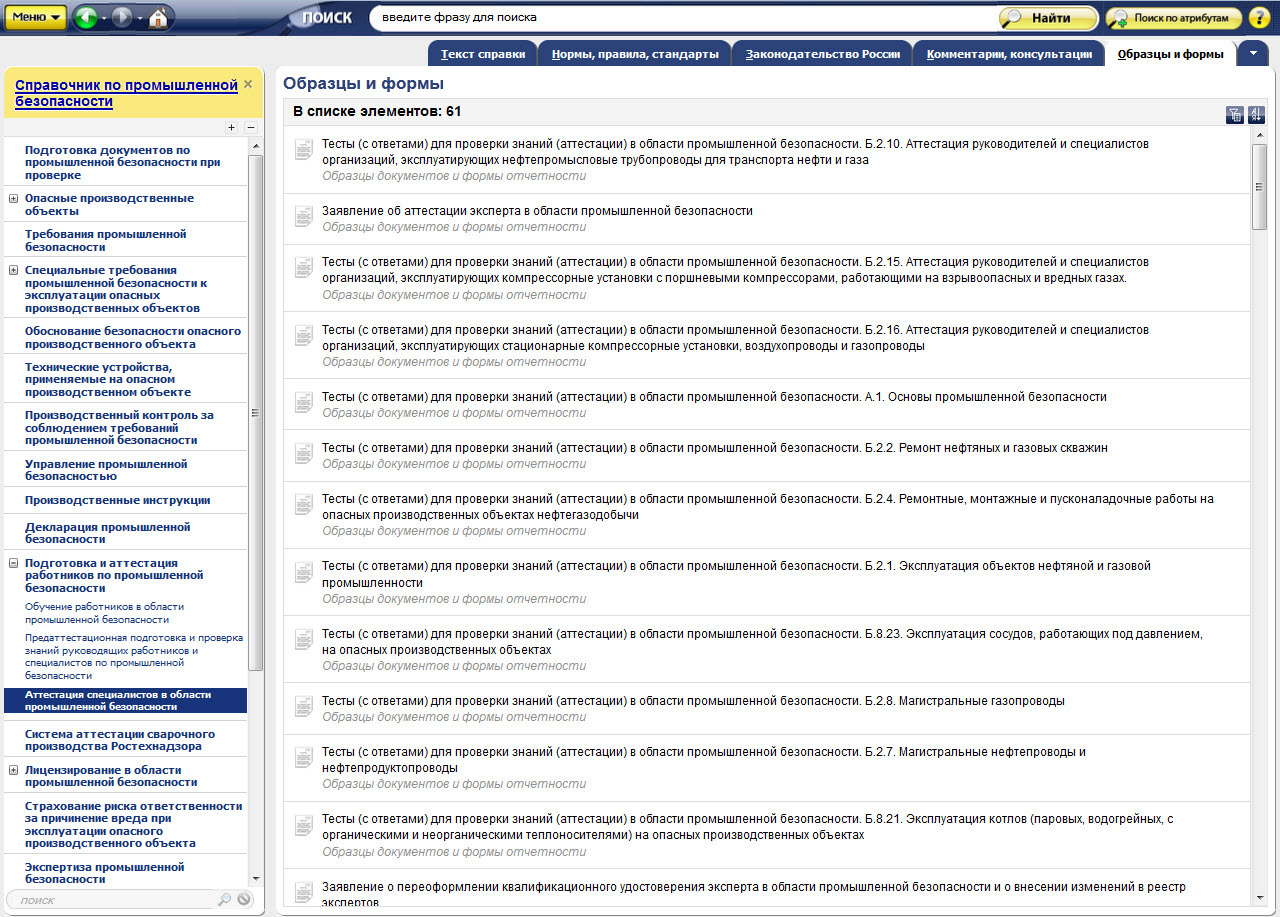Open Заявление об аттестации эксперта document

pos(537,211)
